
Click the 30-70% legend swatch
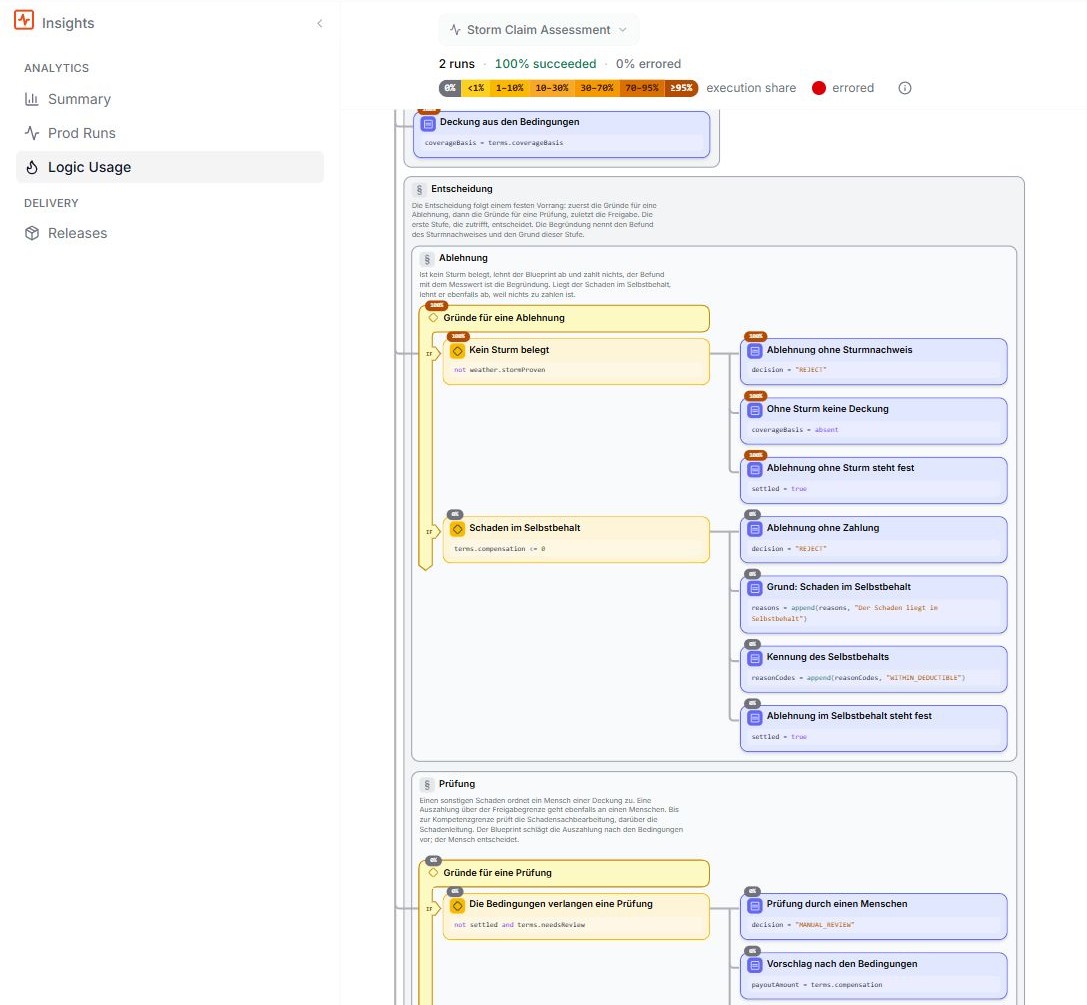point(597,88)
